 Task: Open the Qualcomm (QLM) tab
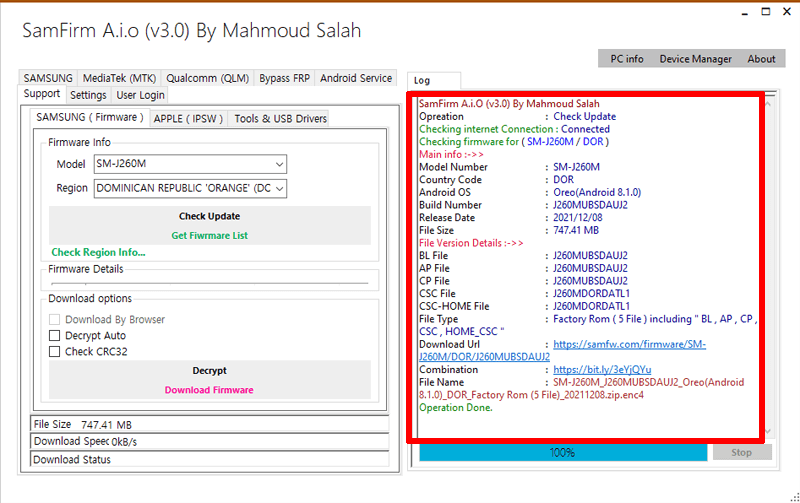207,78
